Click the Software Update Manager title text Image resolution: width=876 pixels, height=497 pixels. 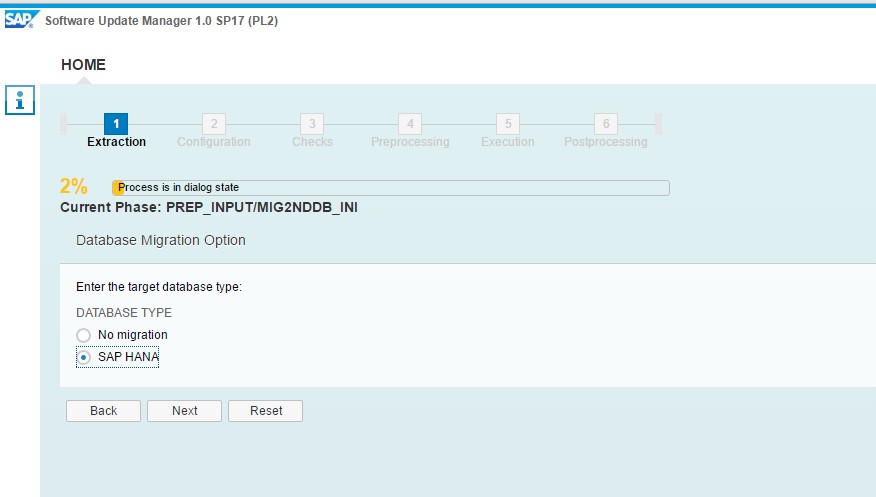[161, 21]
